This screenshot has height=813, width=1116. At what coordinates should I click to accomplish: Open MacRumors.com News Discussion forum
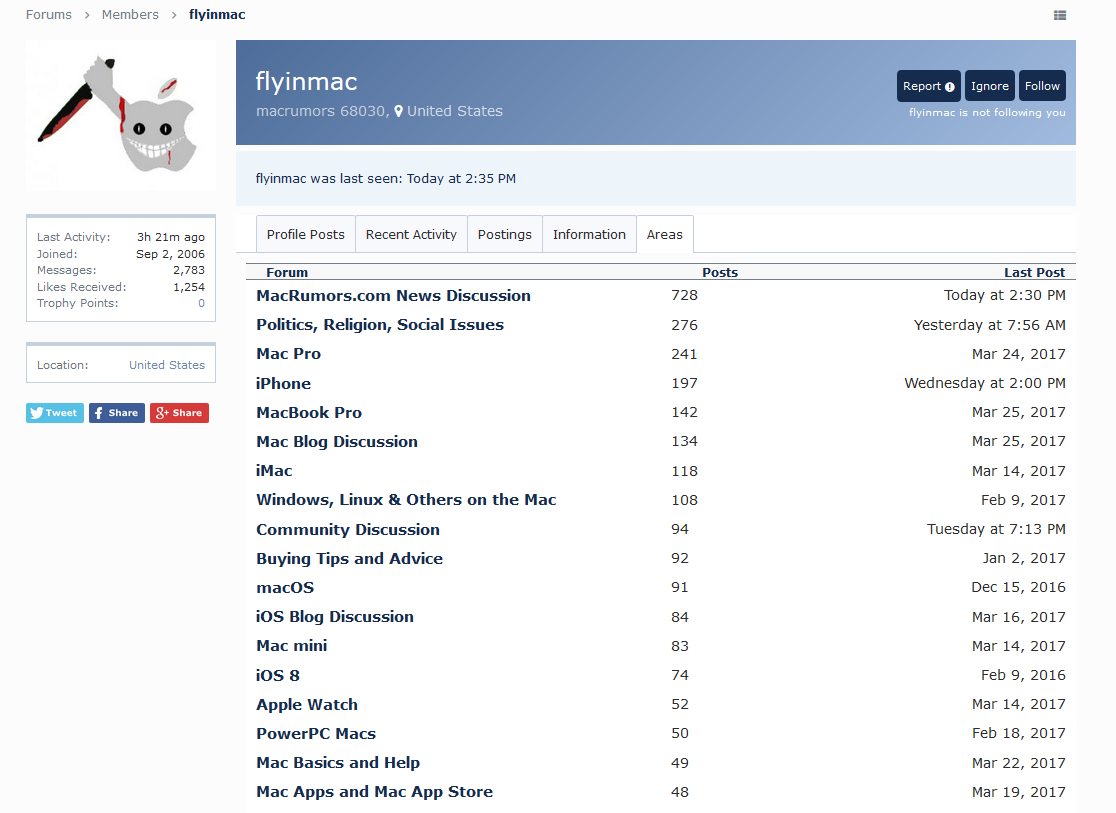click(x=394, y=295)
